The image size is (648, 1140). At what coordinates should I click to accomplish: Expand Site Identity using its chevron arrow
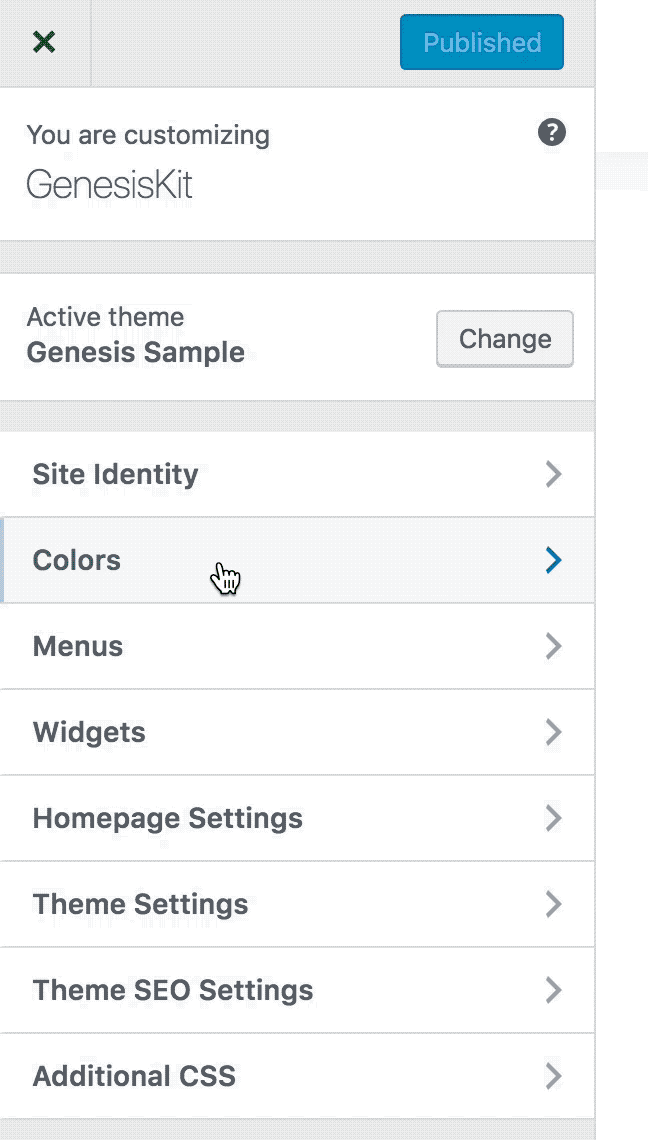pyautogui.click(x=553, y=474)
